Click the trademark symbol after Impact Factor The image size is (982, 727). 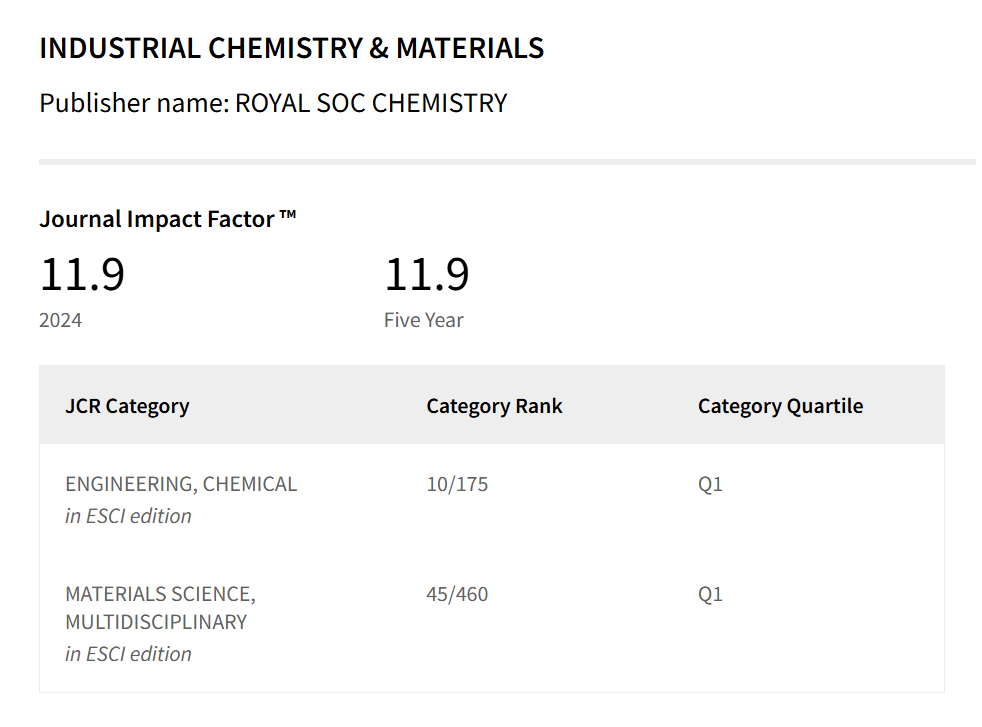tap(288, 216)
